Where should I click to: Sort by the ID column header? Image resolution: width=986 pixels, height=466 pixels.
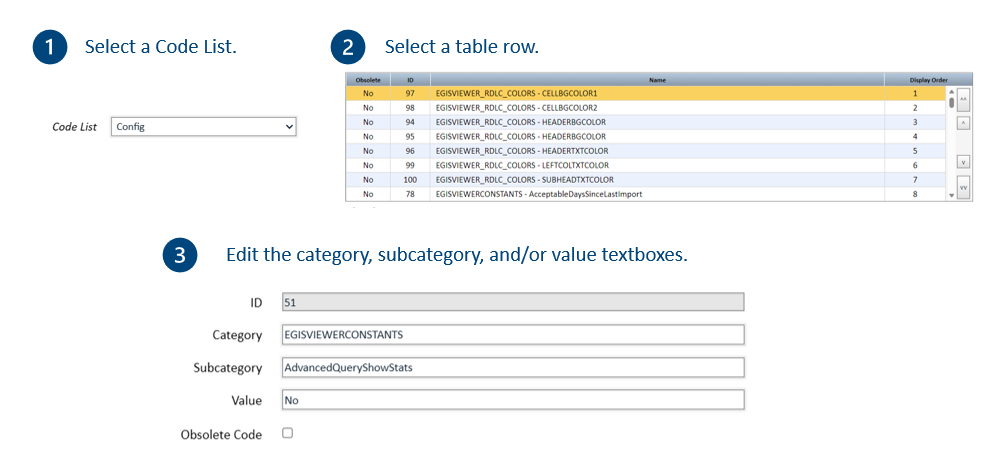point(410,79)
